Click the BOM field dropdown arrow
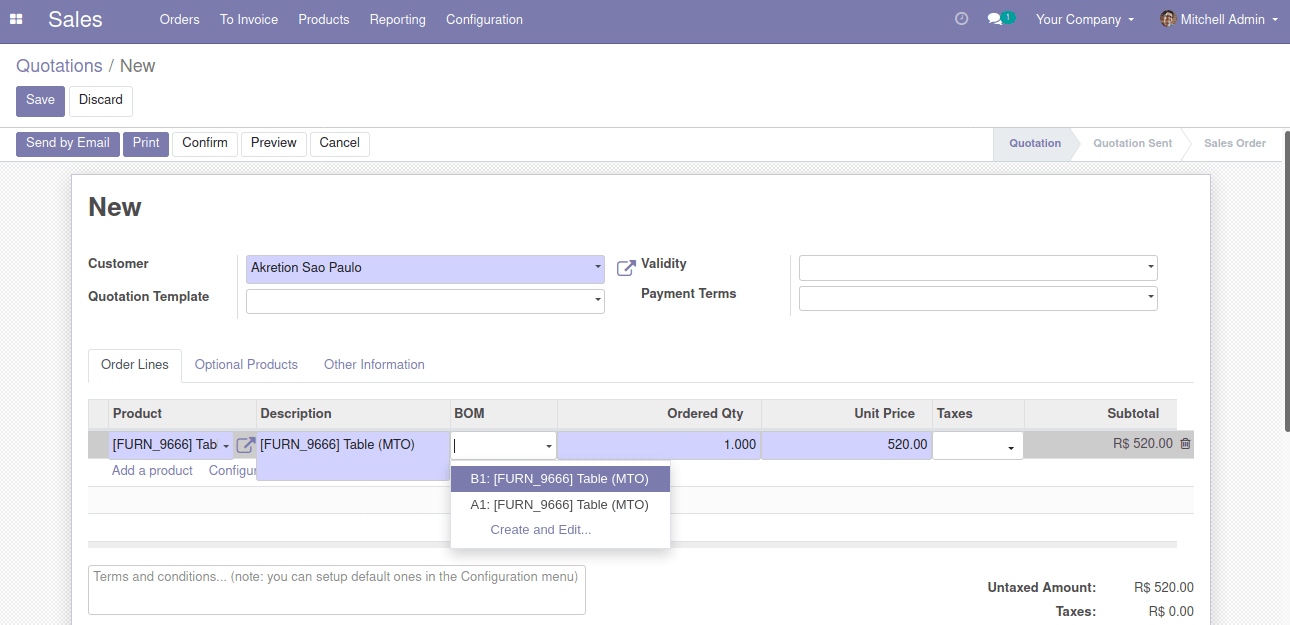1290x625 pixels. pyautogui.click(x=549, y=446)
